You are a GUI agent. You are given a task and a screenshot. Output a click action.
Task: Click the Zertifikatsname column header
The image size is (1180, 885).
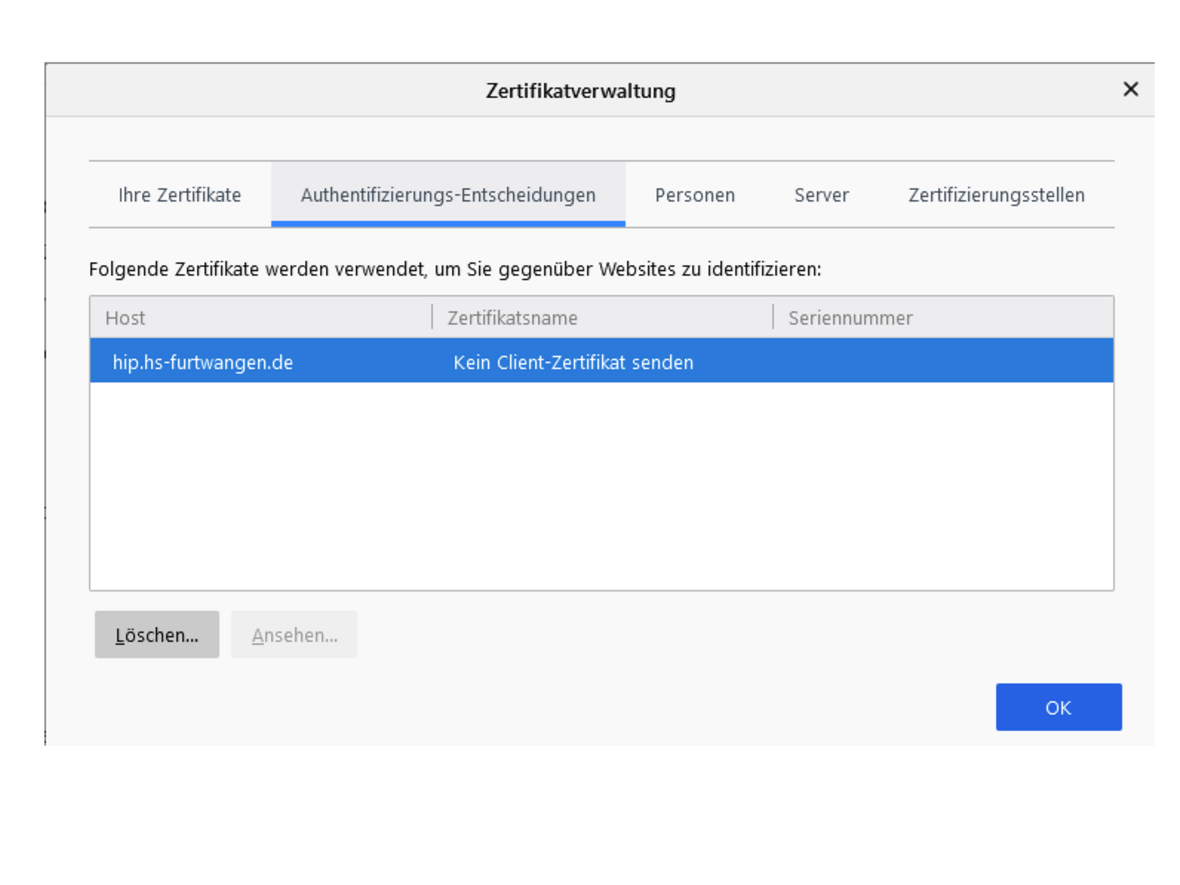tap(512, 318)
